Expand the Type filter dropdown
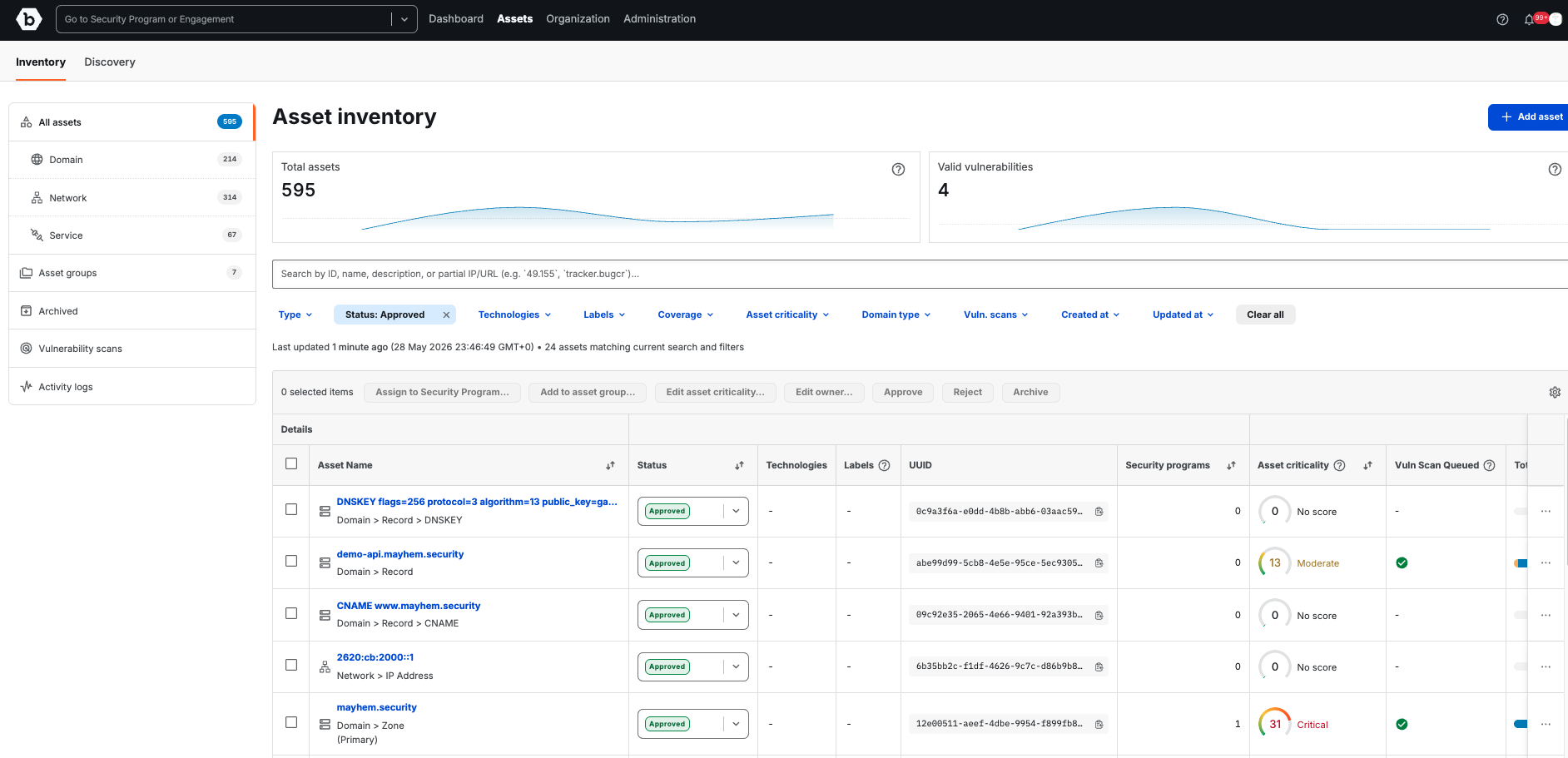This screenshot has height=758, width=1568. click(295, 315)
